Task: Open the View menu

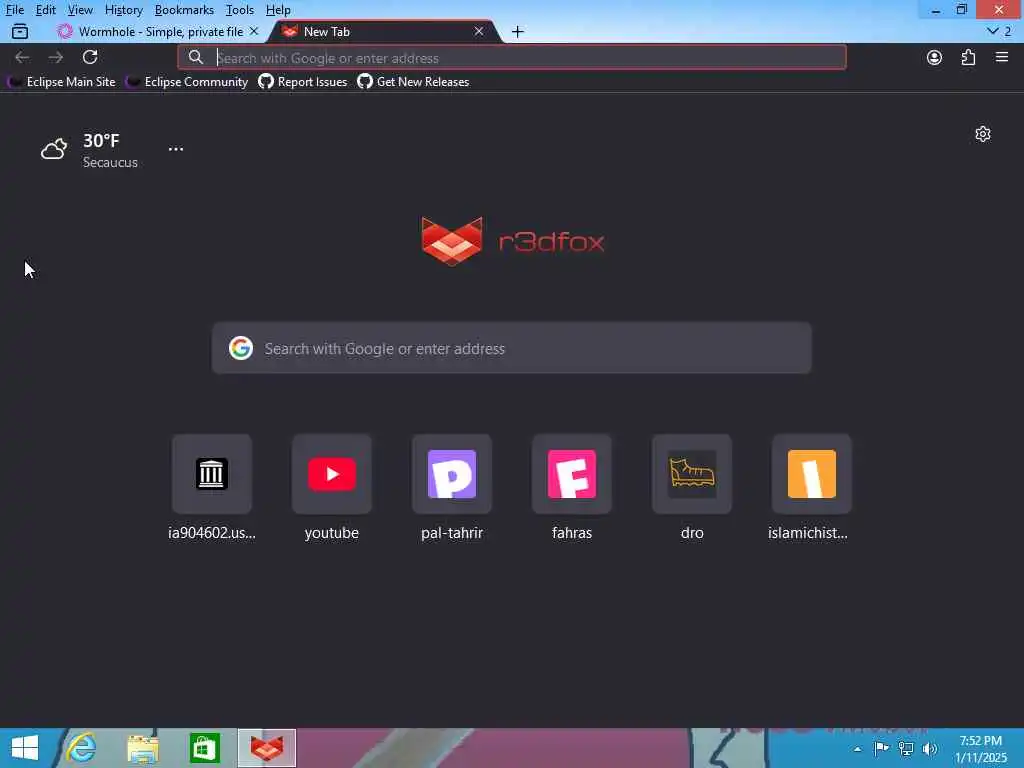Action: tap(80, 10)
